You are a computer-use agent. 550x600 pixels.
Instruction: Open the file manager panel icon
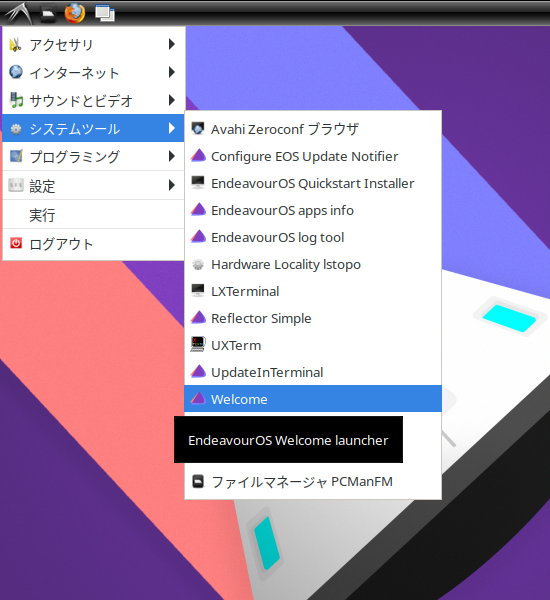click(x=48, y=14)
